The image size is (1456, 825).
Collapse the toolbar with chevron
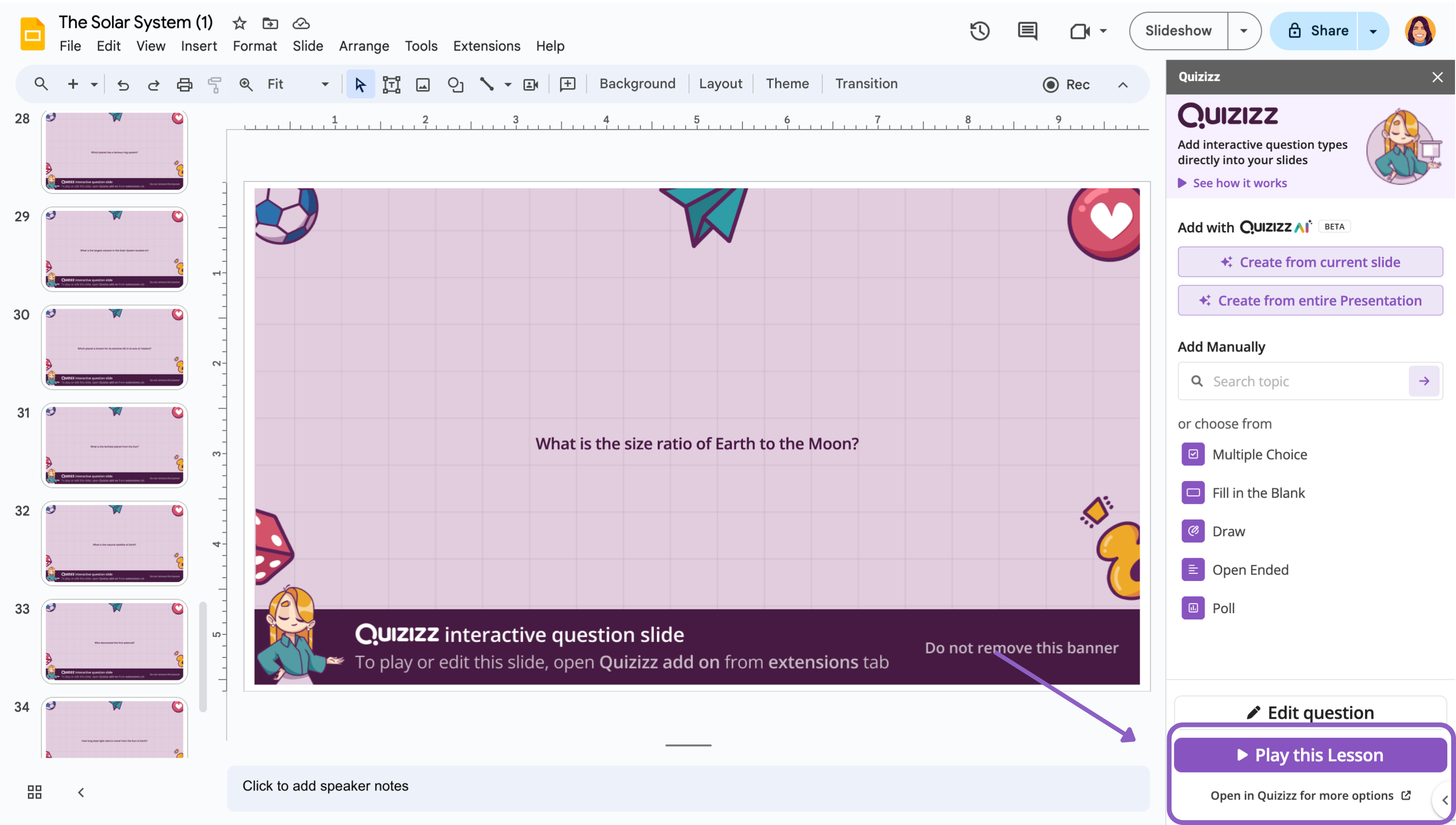(1123, 84)
